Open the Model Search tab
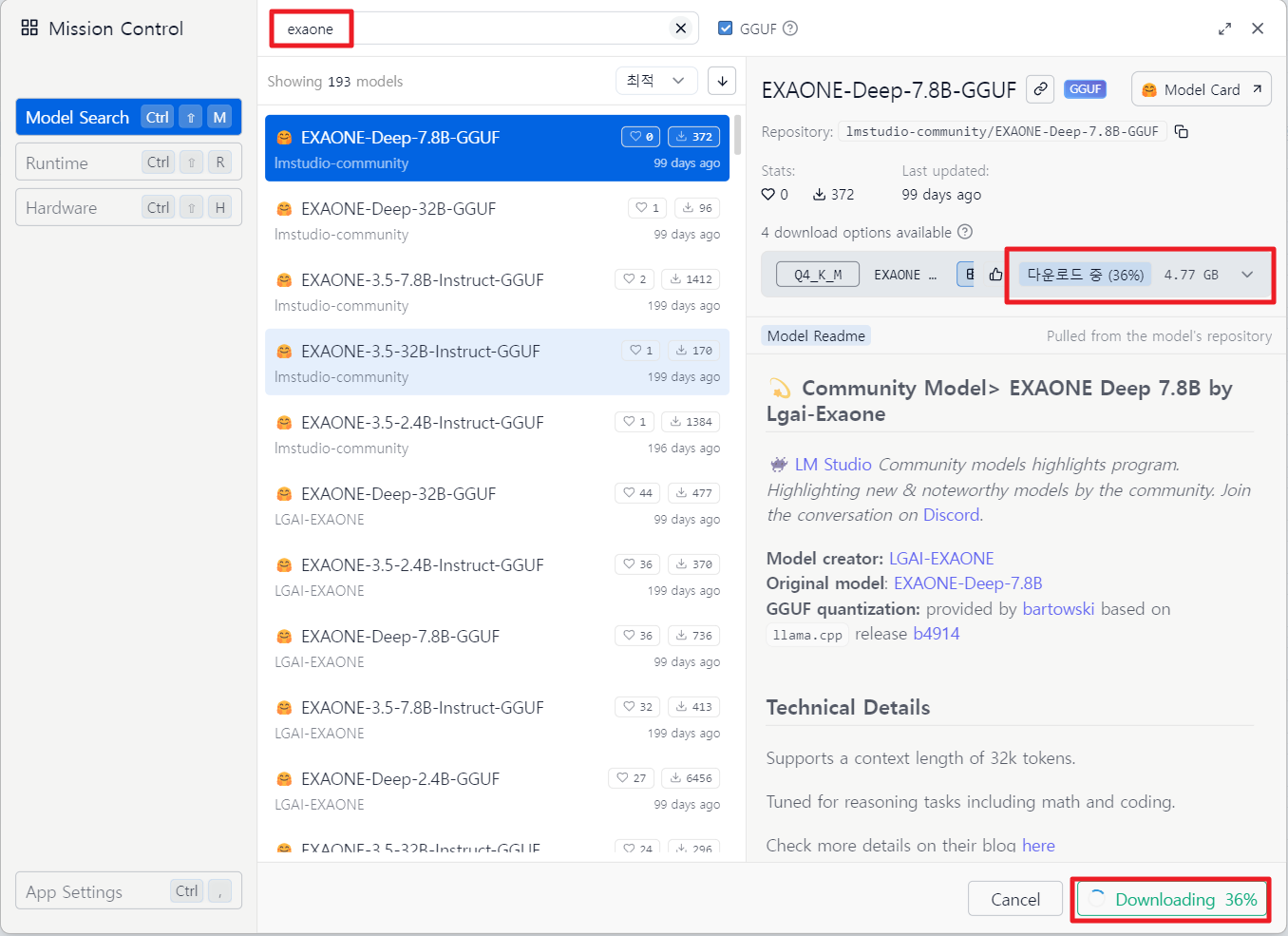 [x=128, y=117]
